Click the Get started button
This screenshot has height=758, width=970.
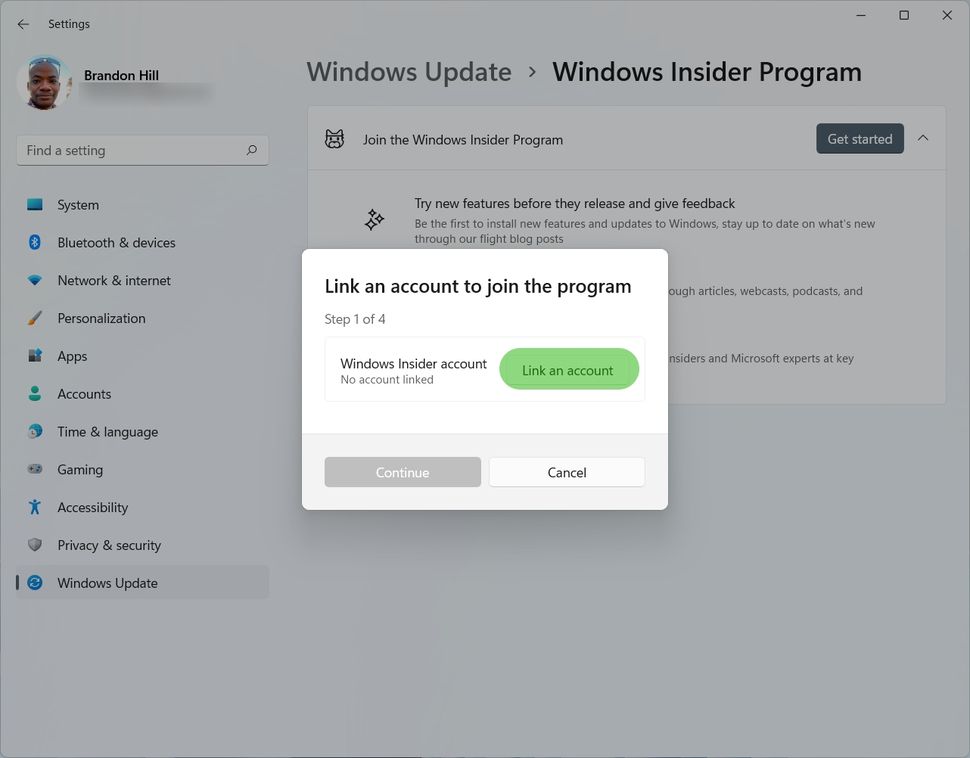tap(859, 139)
